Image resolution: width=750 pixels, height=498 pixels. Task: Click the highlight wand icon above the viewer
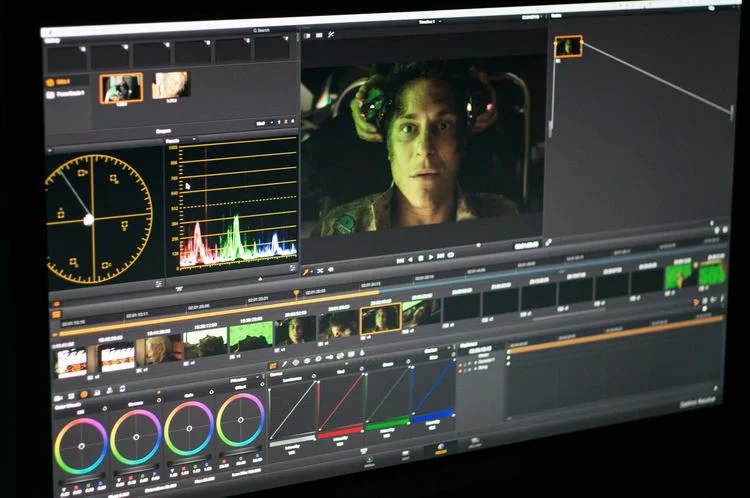pos(331,34)
